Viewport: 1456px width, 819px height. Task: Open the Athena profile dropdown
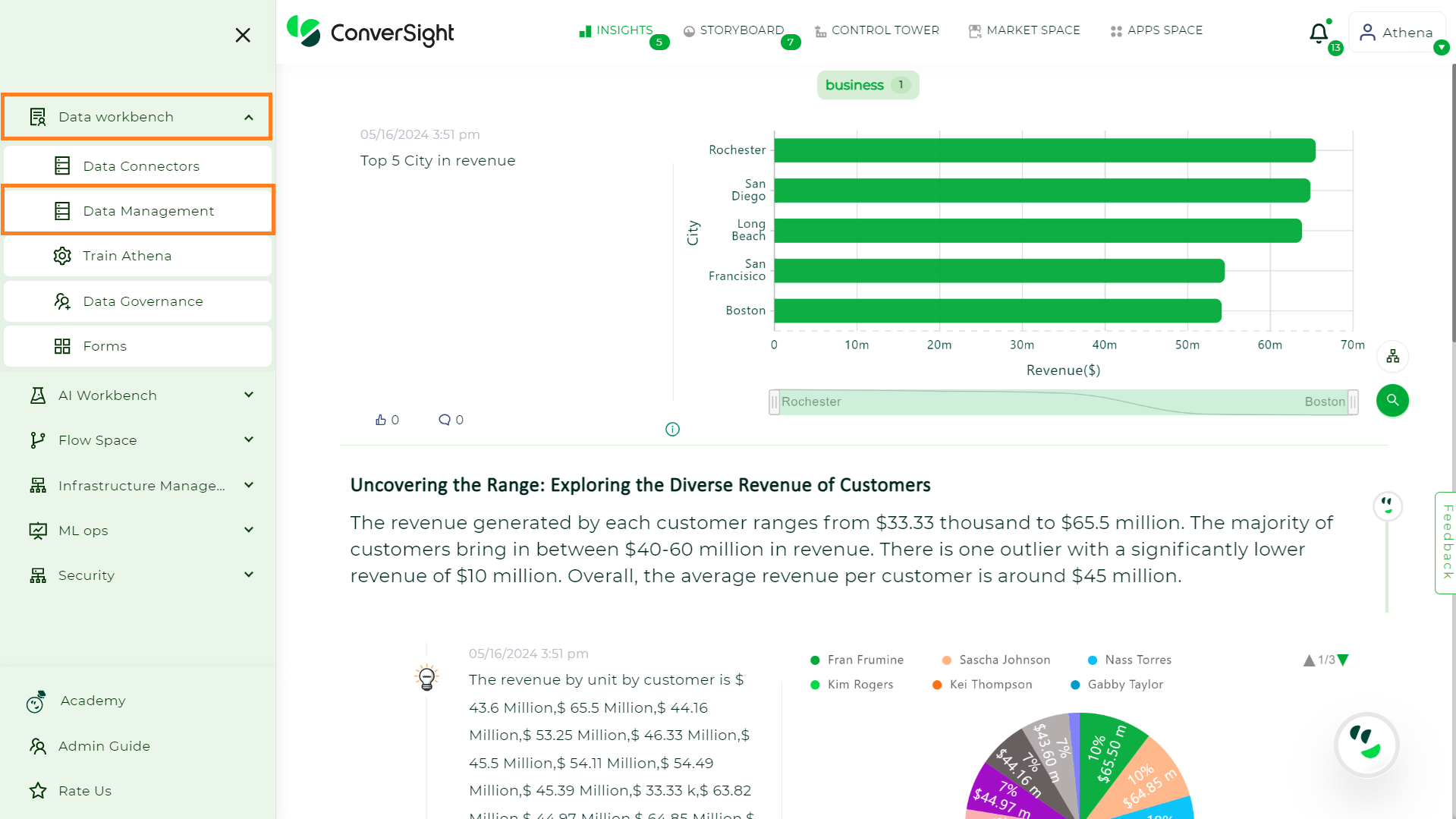(1397, 32)
